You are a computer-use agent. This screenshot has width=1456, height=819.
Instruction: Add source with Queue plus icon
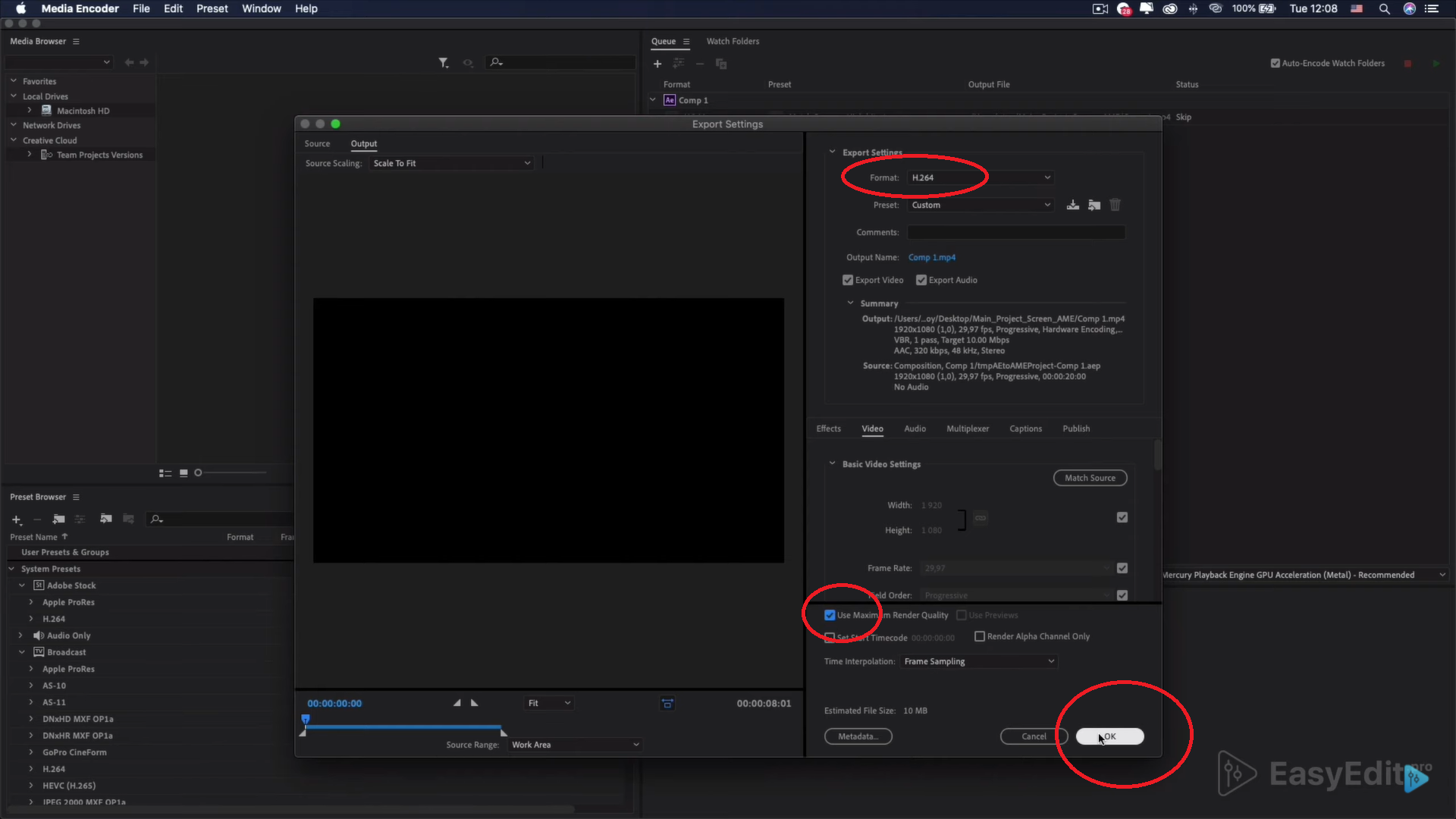click(657, 64)
